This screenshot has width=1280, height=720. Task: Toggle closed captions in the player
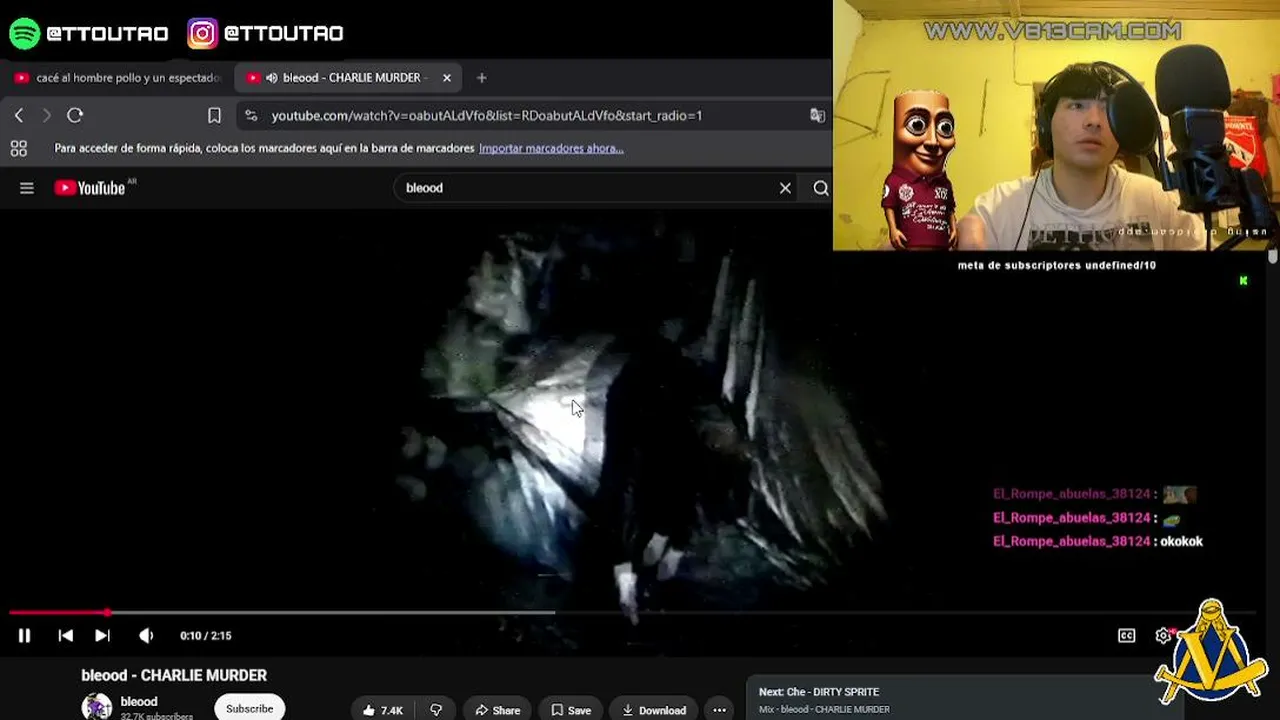tap(1126, 635)
